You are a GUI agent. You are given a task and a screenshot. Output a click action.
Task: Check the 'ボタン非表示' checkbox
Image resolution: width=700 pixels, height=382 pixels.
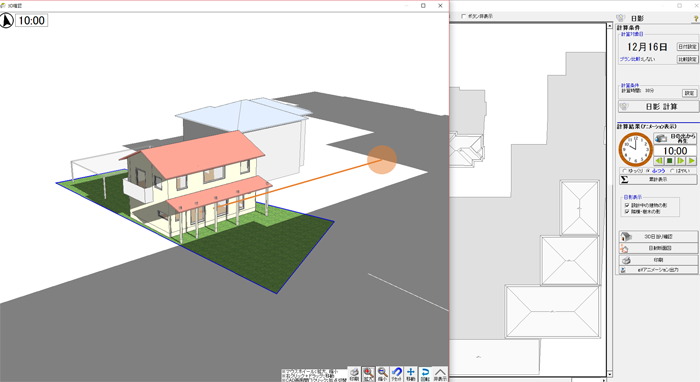pyautogui.click(x=463, y=16)
